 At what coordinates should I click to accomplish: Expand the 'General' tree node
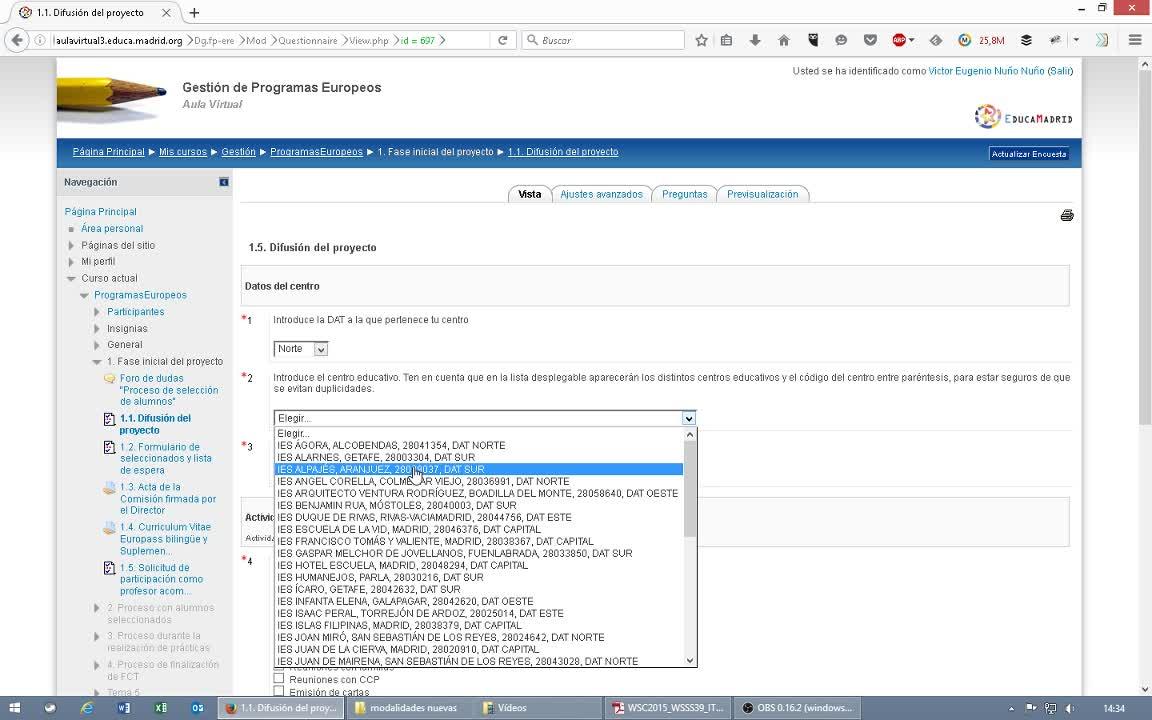pos(97,345)
